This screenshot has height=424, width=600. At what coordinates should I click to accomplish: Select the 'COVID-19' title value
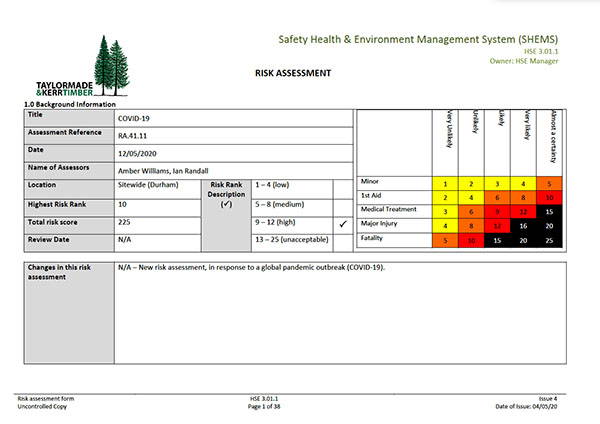point(134,119)
